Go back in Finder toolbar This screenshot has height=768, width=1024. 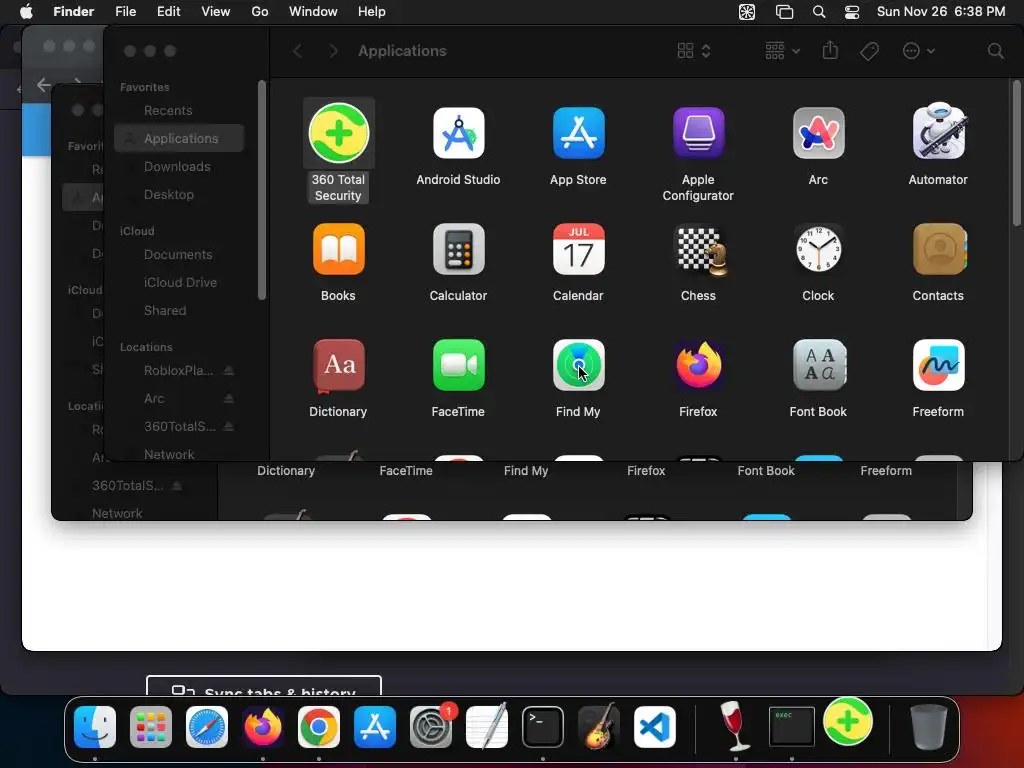[298, 51]
